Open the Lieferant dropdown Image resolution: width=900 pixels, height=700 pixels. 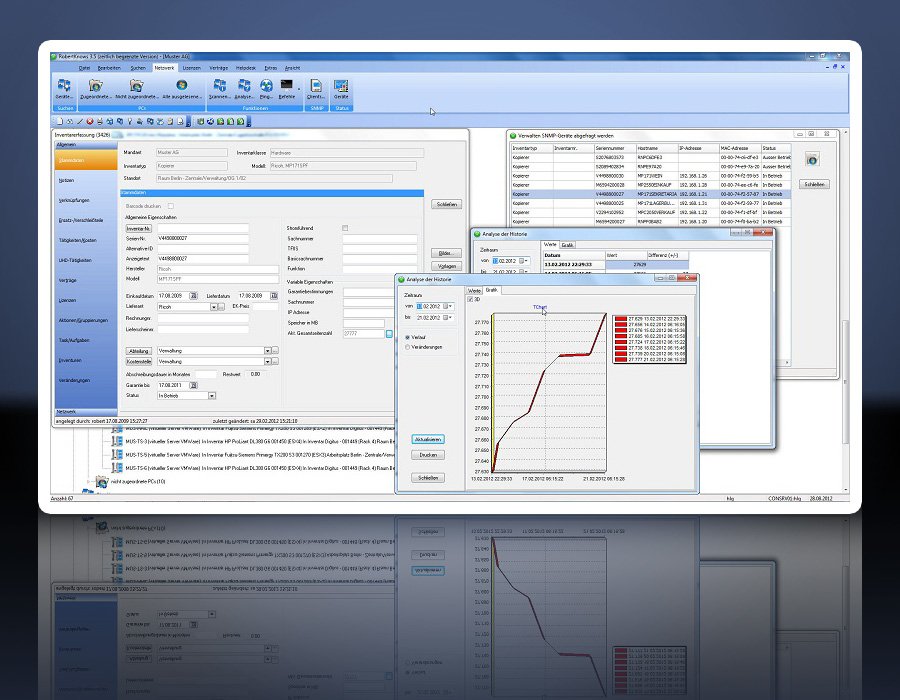214,307
